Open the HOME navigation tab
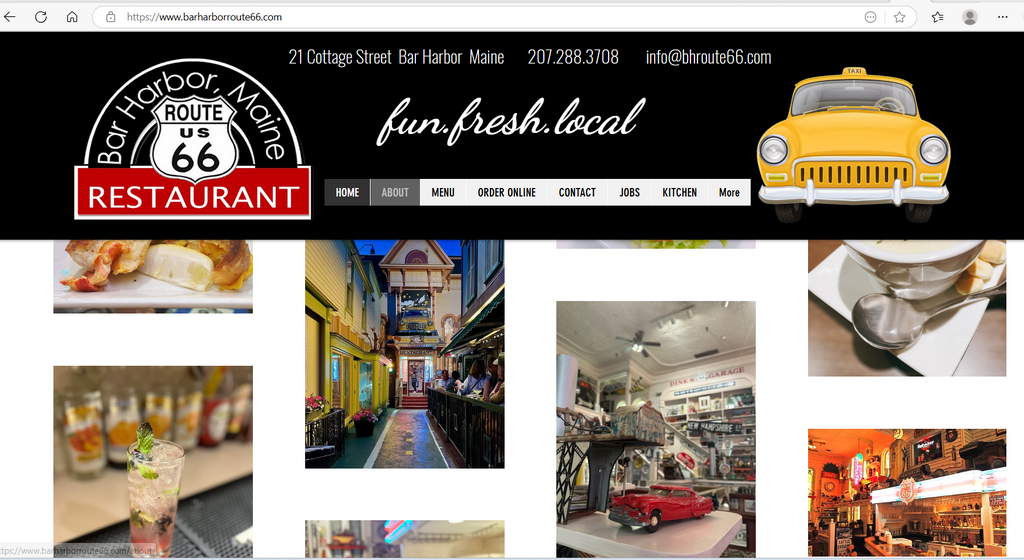 tap(347, 192)
